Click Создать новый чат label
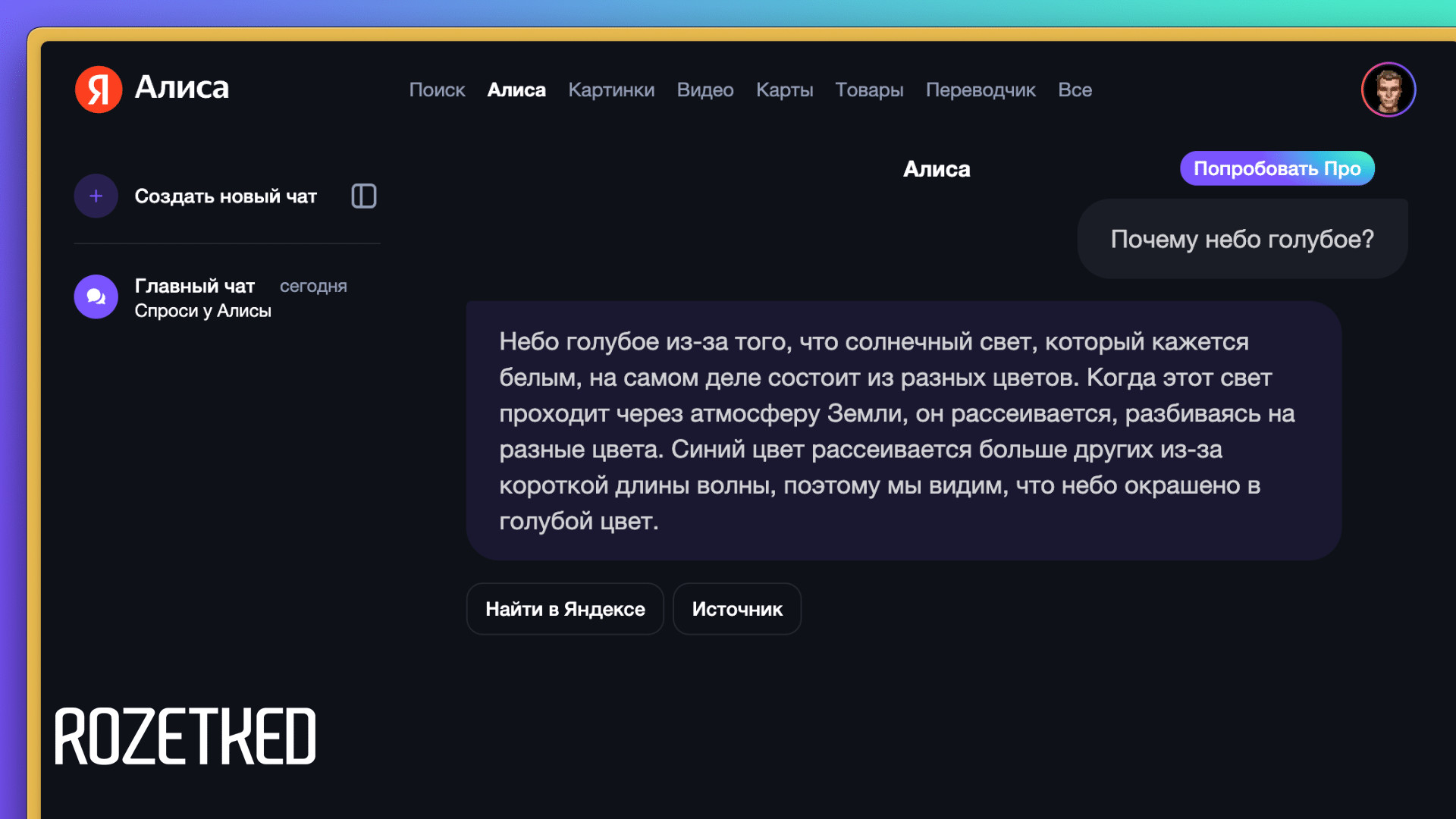 [x=225, y=196]
